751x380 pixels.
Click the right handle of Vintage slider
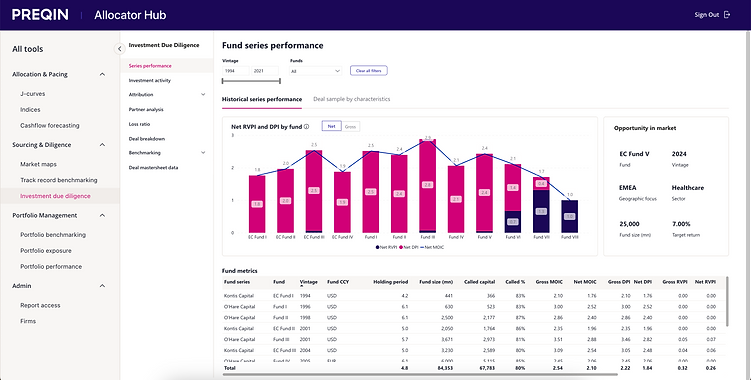coord(280,81)
